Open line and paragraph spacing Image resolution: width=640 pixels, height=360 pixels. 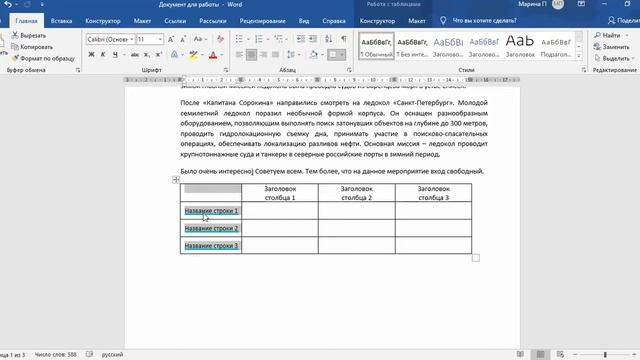291,55
